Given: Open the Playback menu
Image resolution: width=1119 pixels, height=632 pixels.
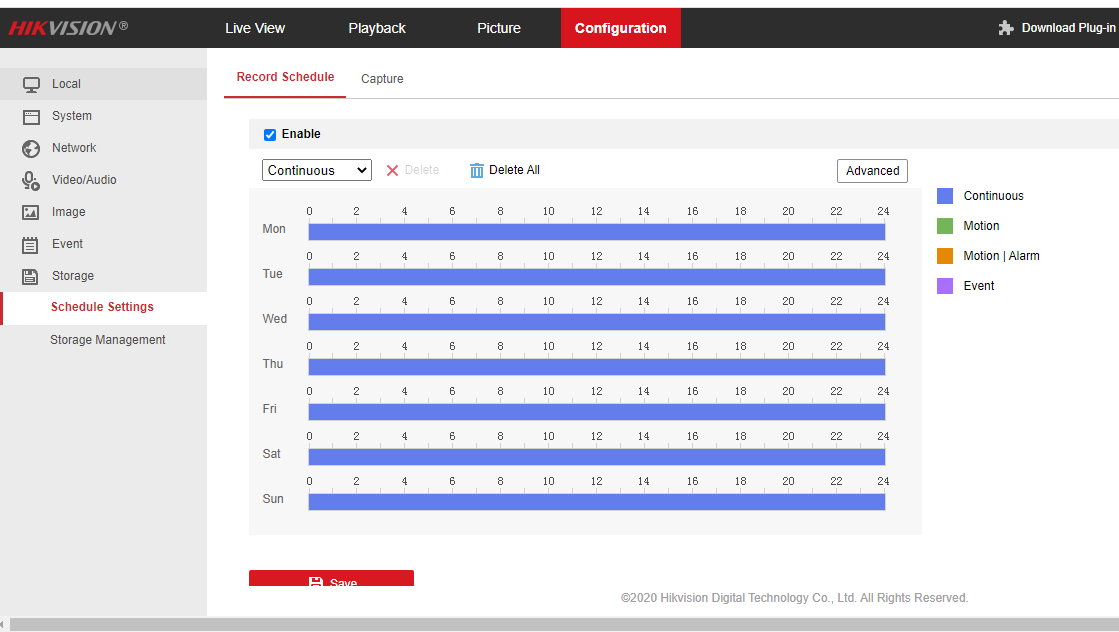Looking at the screenshot, I should (x=377, y=28).
